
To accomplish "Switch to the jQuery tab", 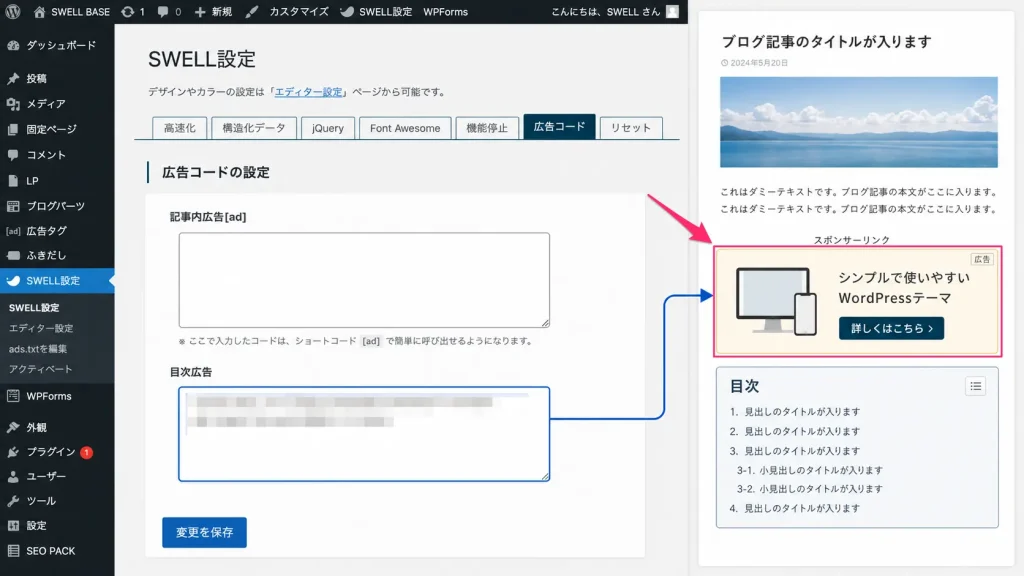I will click(328, 128).
